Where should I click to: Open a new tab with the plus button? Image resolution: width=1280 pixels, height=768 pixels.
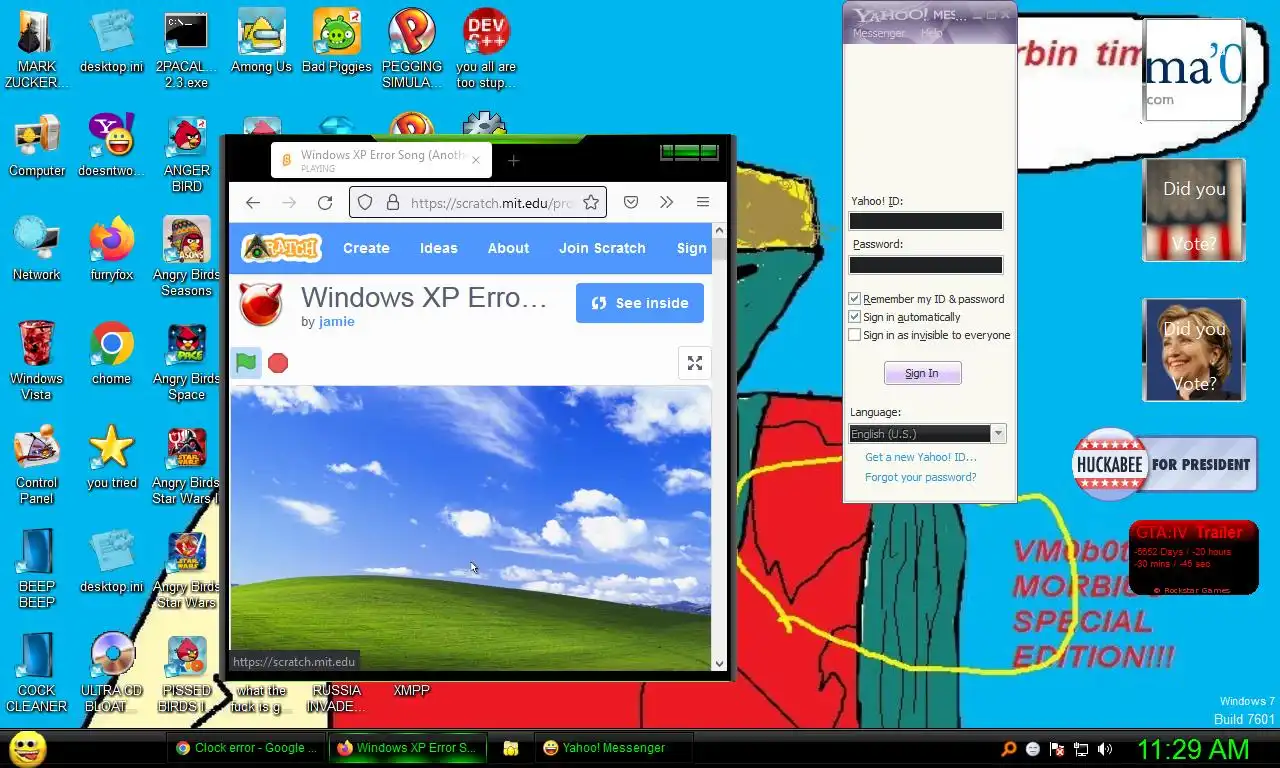pyautogui.click(x=513, y=160)
